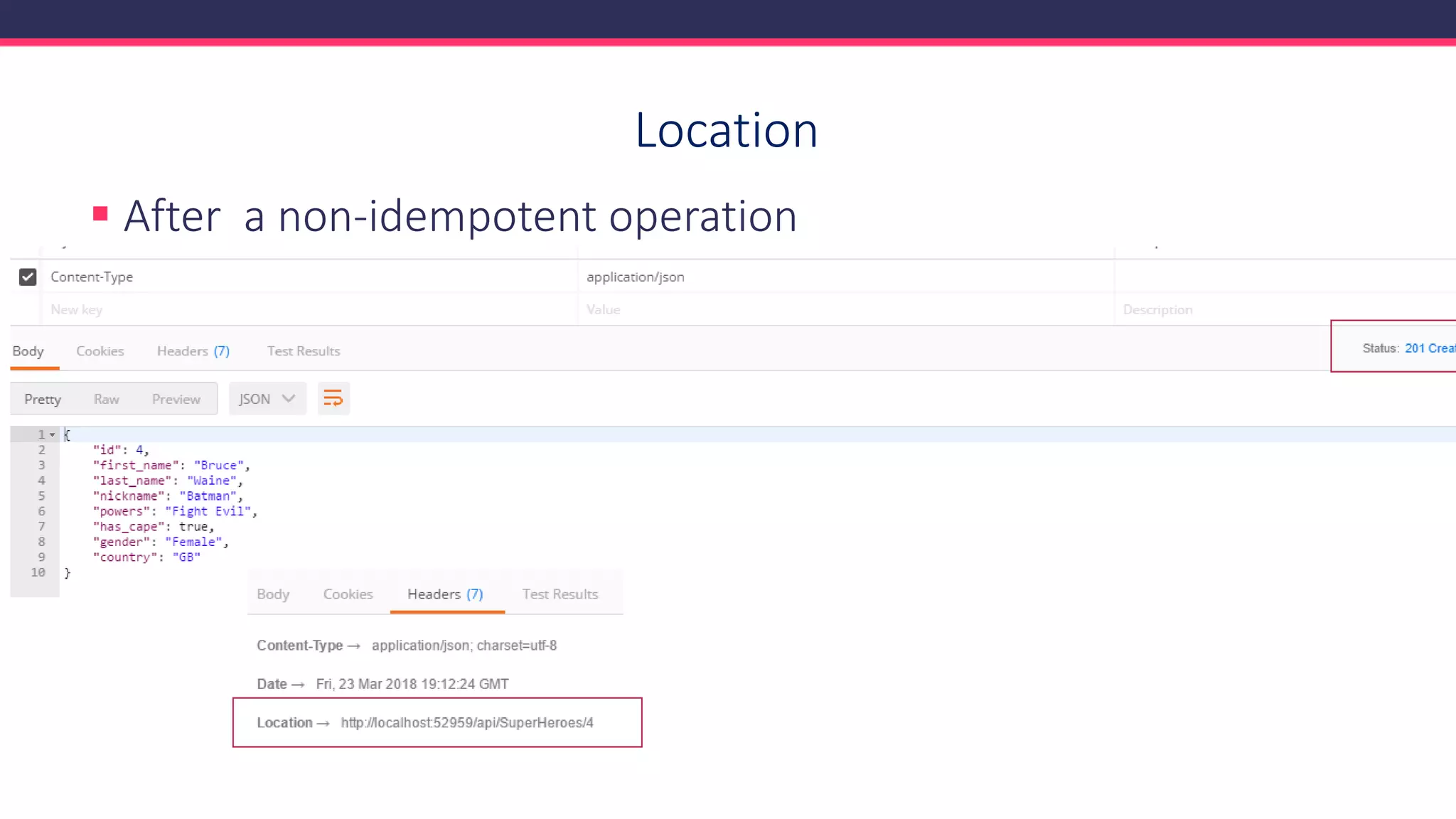Collapse JSON object at line 1
The width and height of the screenshot is (1456, 819).
point(53,434)
